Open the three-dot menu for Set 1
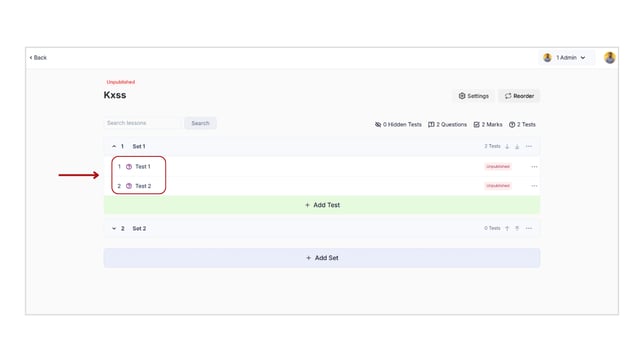644x362 pixels. tap(529, 146)
